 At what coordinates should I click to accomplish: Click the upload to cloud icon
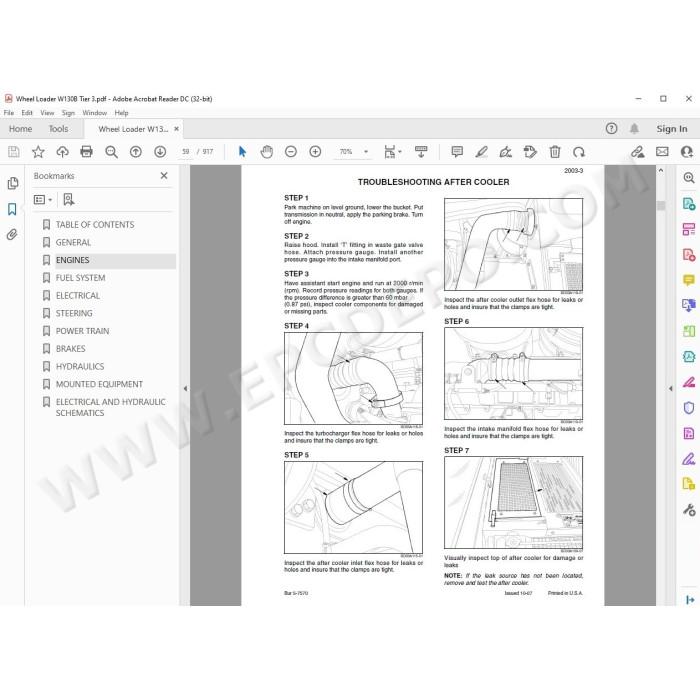pos(62,152)
